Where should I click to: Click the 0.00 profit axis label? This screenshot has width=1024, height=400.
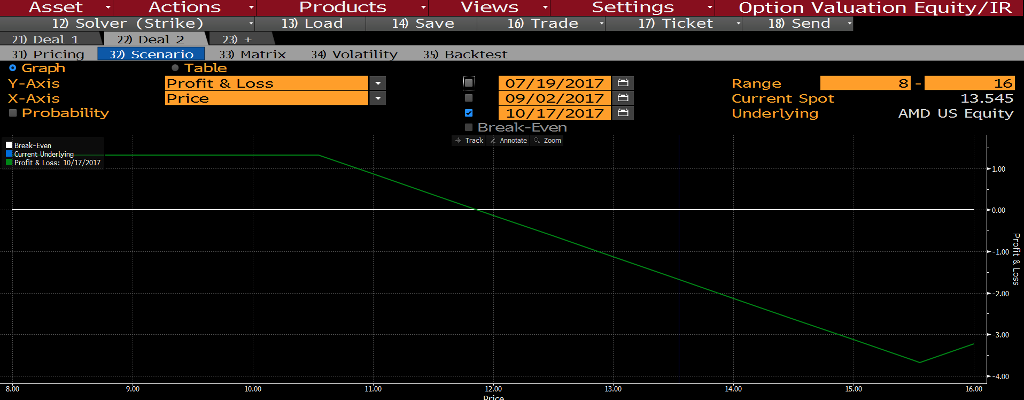(x=997, y=210)
